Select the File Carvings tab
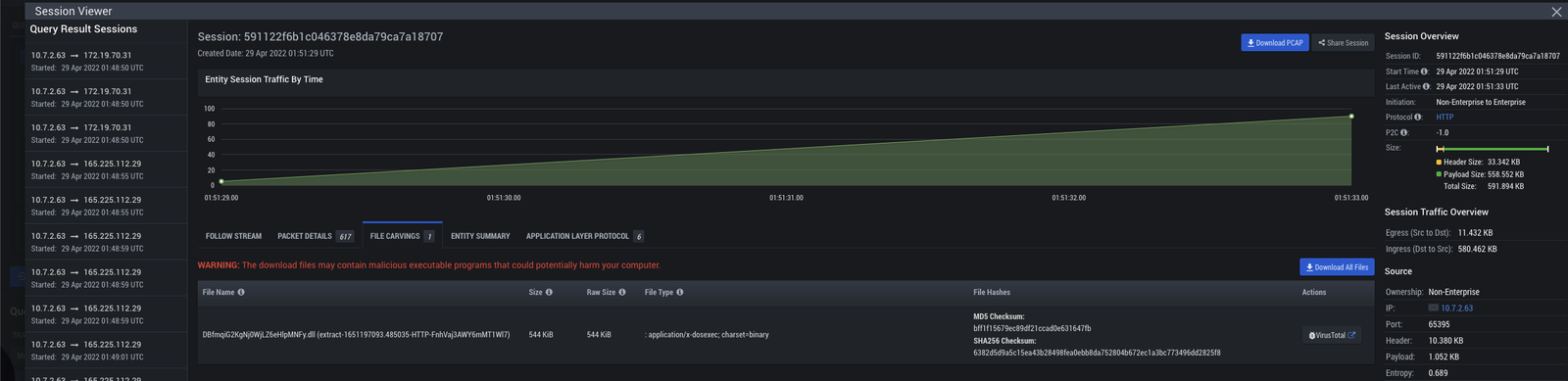This screenshot has height=381, width=1568. [x=402, y=236]
